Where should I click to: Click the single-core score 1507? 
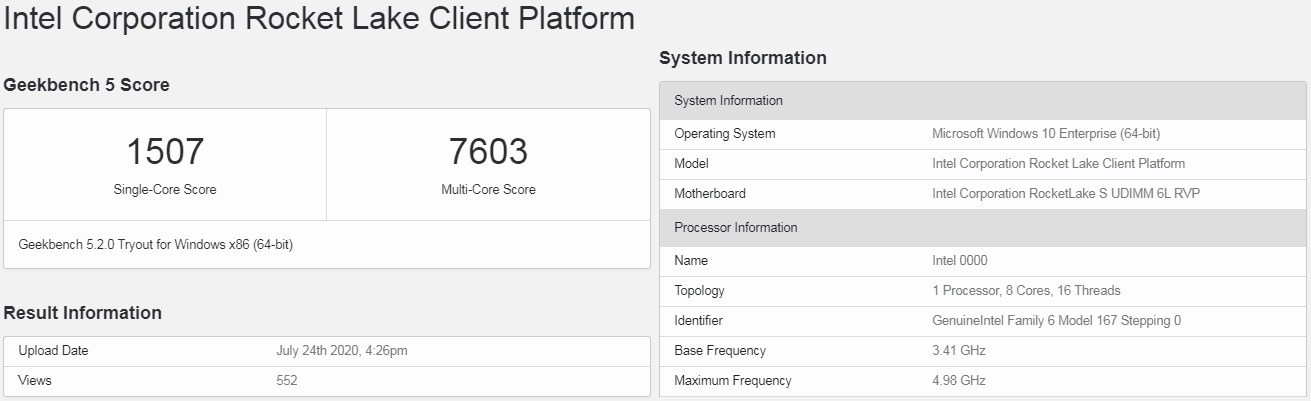tap(165, 152)
